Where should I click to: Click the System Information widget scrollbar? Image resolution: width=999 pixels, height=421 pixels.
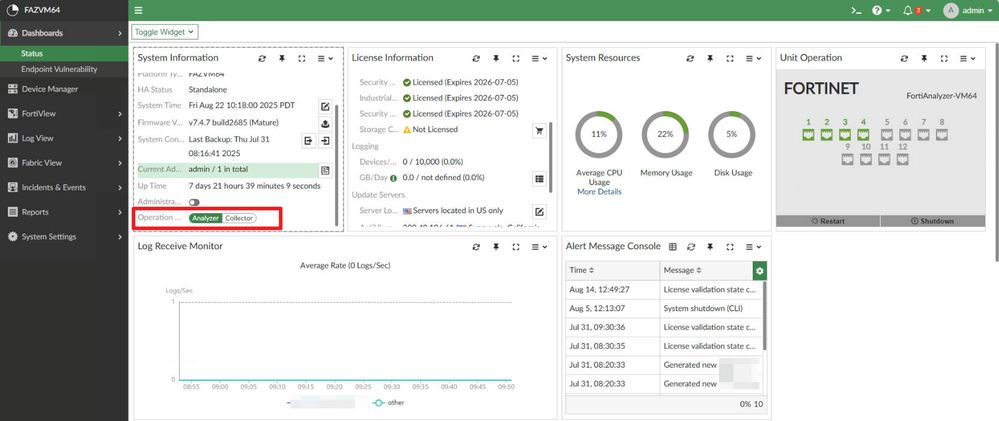tap(336, 165)
